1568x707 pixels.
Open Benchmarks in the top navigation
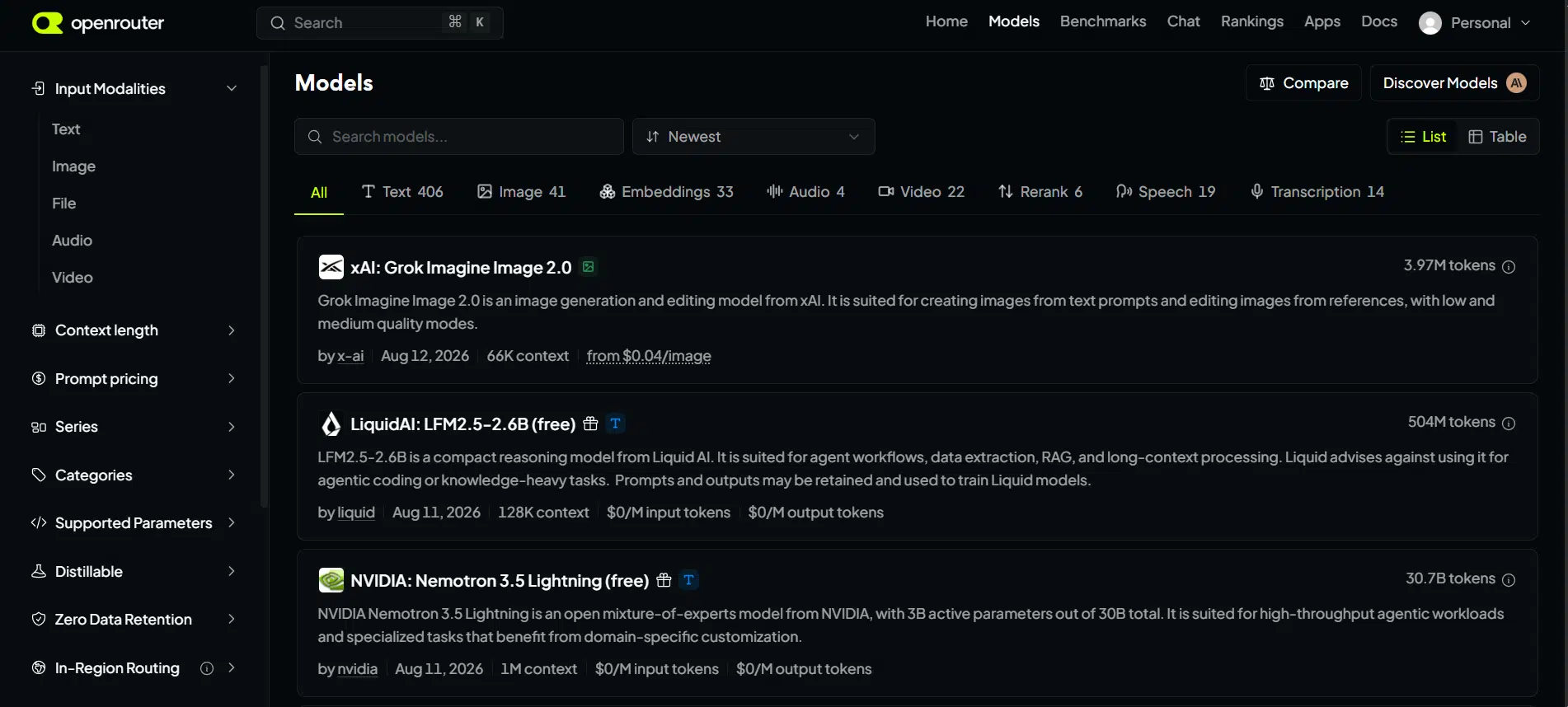[1103, 21]
